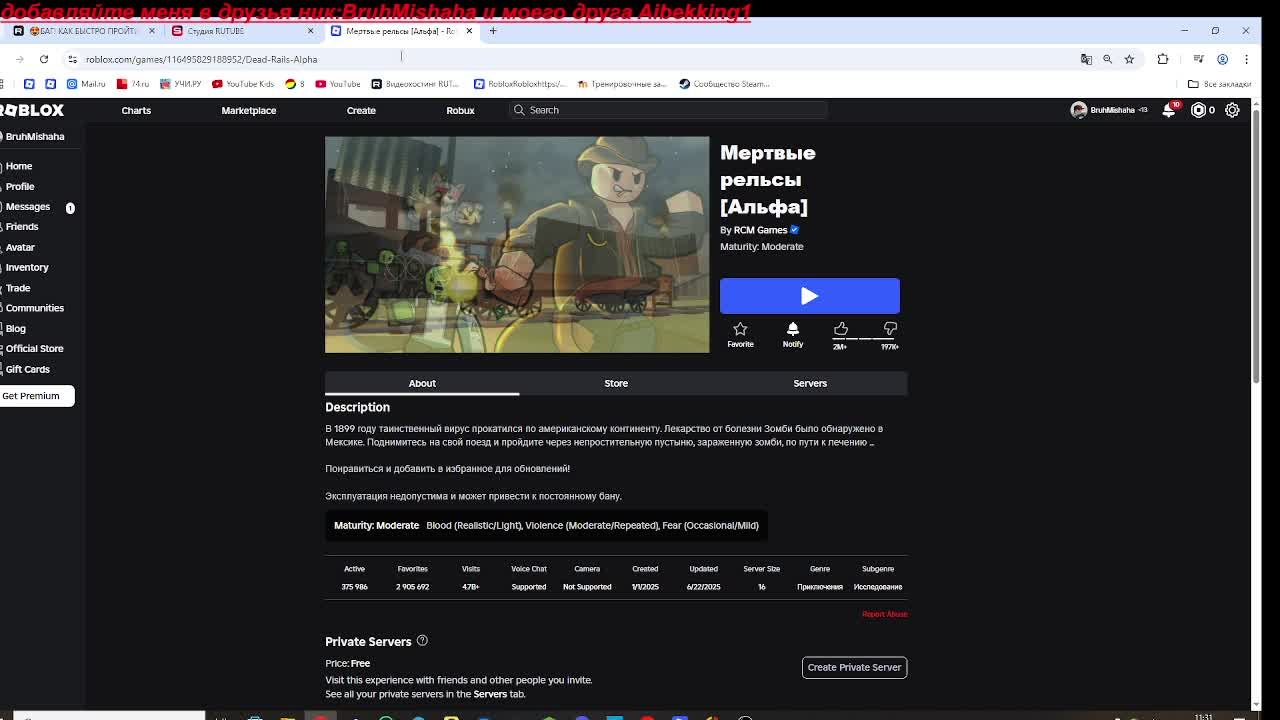Screen dimensions: 1280x720
Task: Click the Report Abuse link
Action: click(x=884, y=614)
